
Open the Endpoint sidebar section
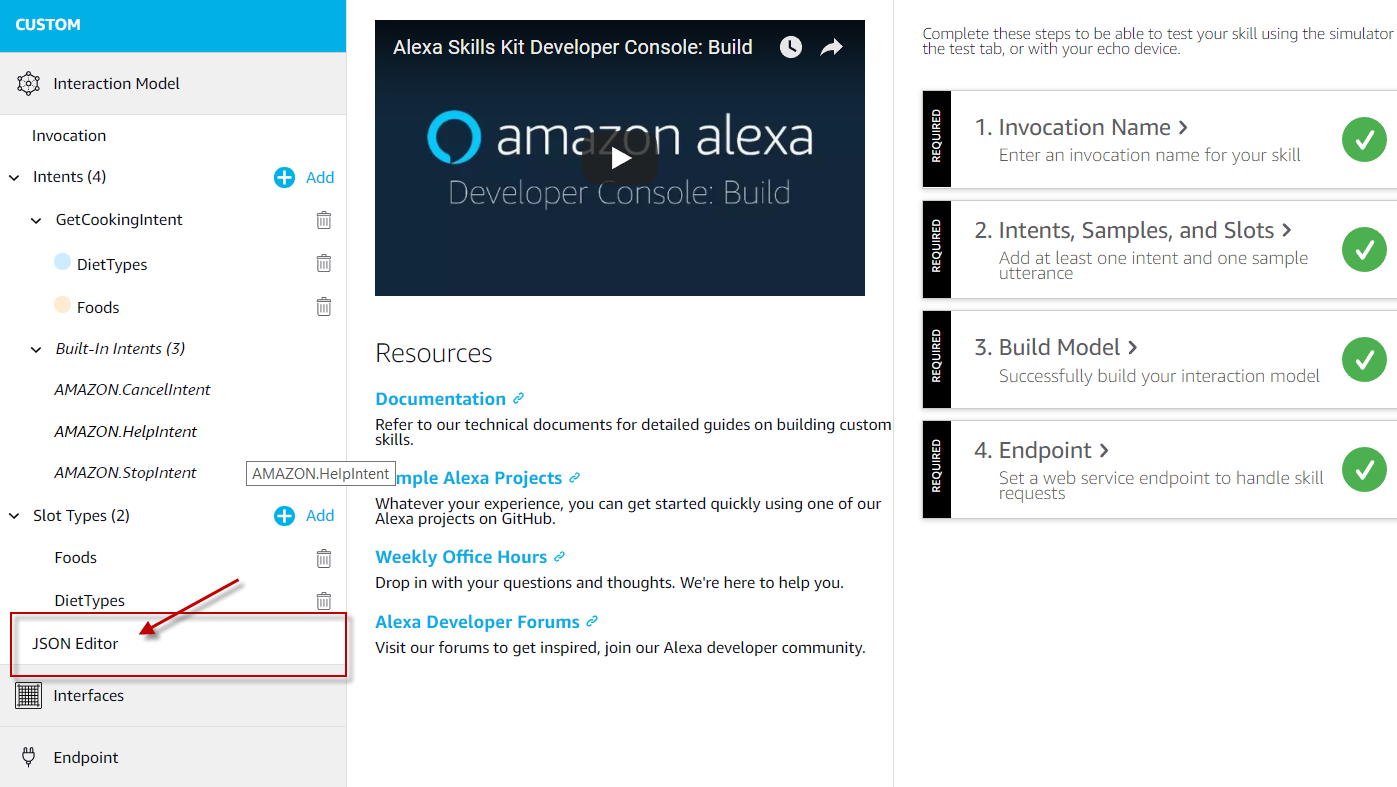pyautogui.click(x=173, y=757)
